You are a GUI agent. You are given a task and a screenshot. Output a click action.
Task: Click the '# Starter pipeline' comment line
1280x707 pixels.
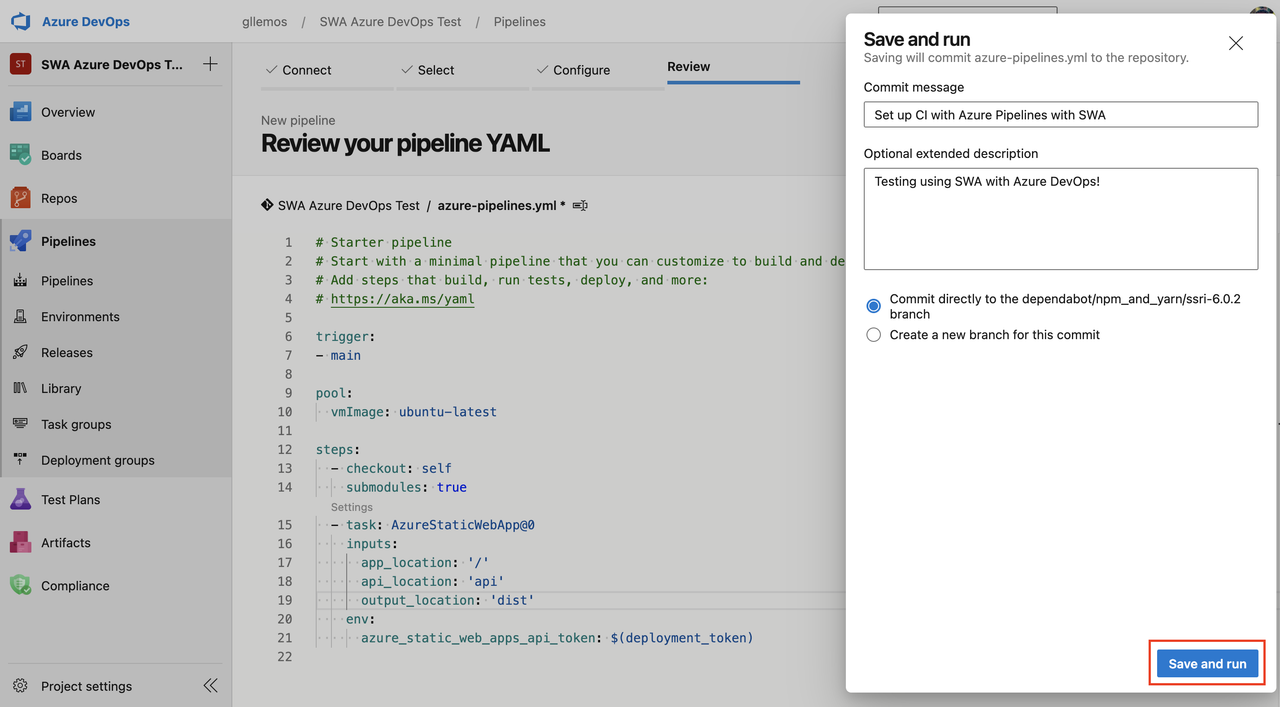coord(384,242)
